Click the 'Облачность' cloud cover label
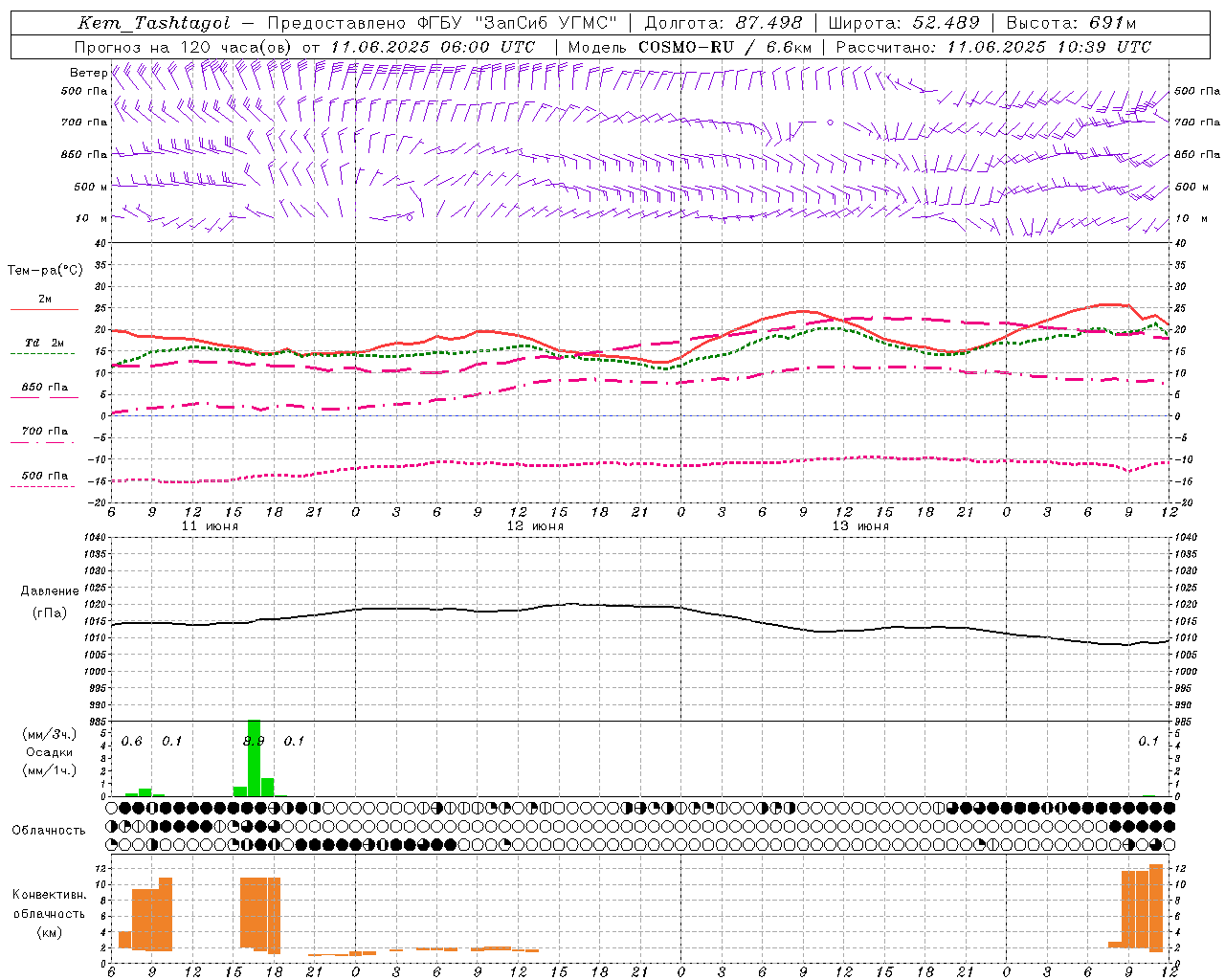This screenshot has height=980, width=1225. (49, 831)
